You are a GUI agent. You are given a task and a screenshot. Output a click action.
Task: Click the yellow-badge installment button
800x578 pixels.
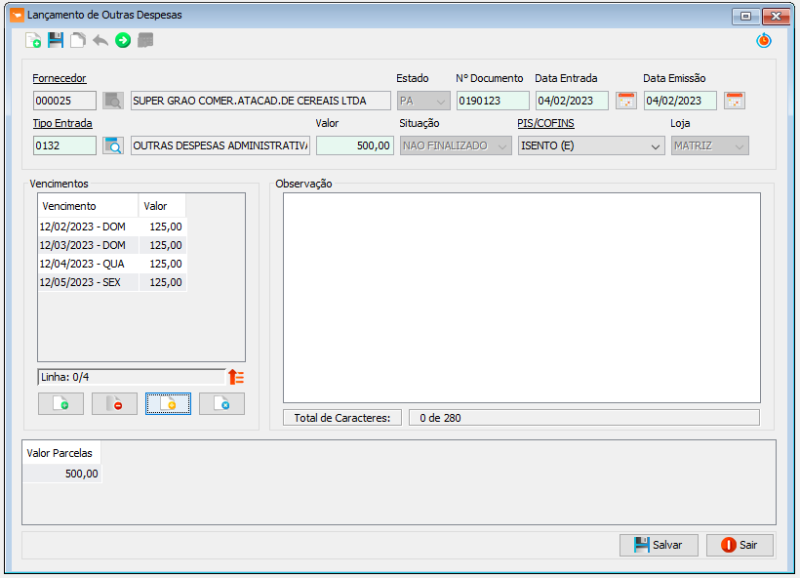click(168, 404)
